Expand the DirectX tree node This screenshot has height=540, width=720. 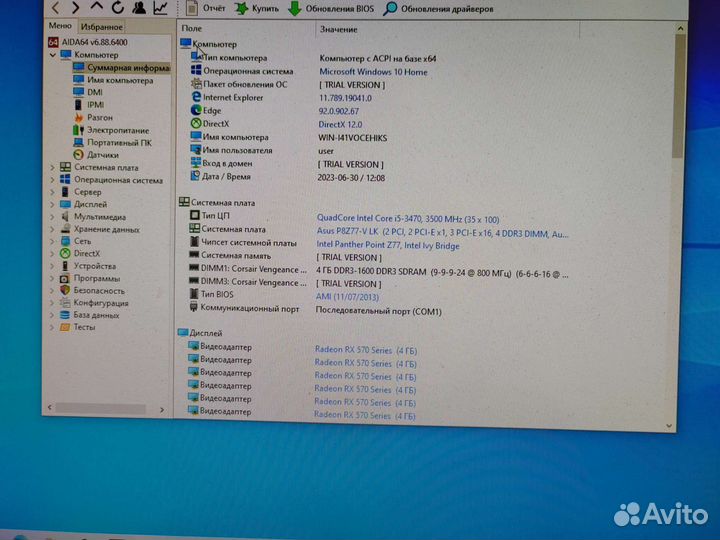point(52,253)
